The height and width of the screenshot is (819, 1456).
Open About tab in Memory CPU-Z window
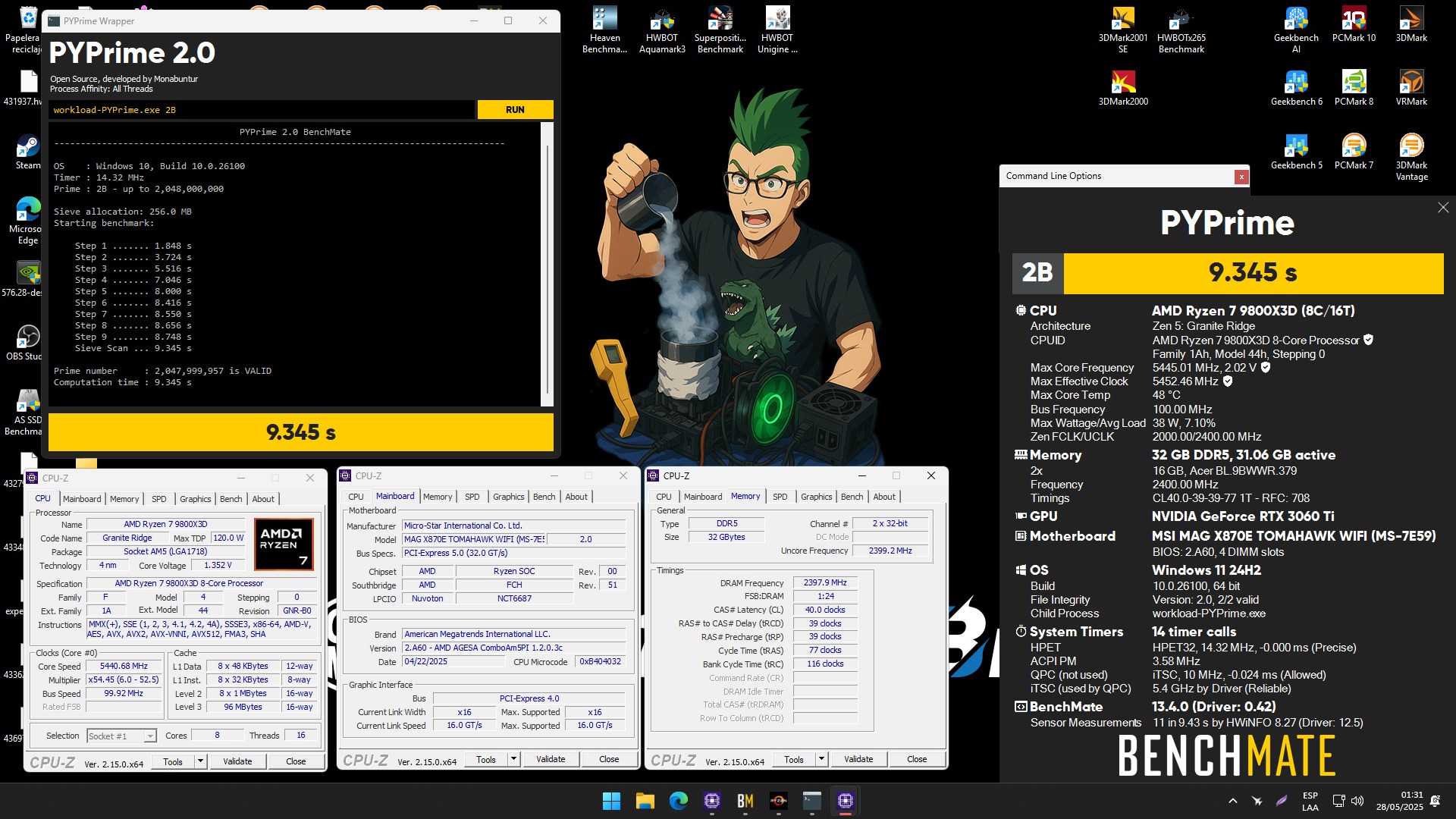point(884,497)
